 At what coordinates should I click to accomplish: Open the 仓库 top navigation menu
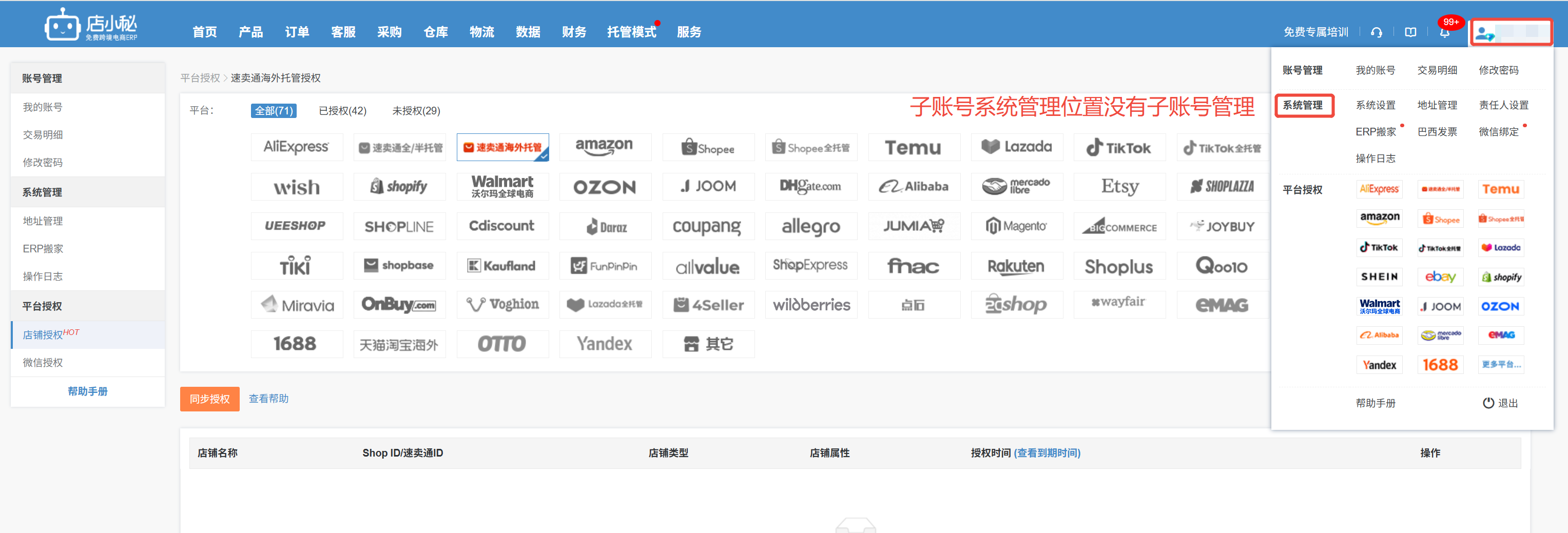tap(436, 32)
